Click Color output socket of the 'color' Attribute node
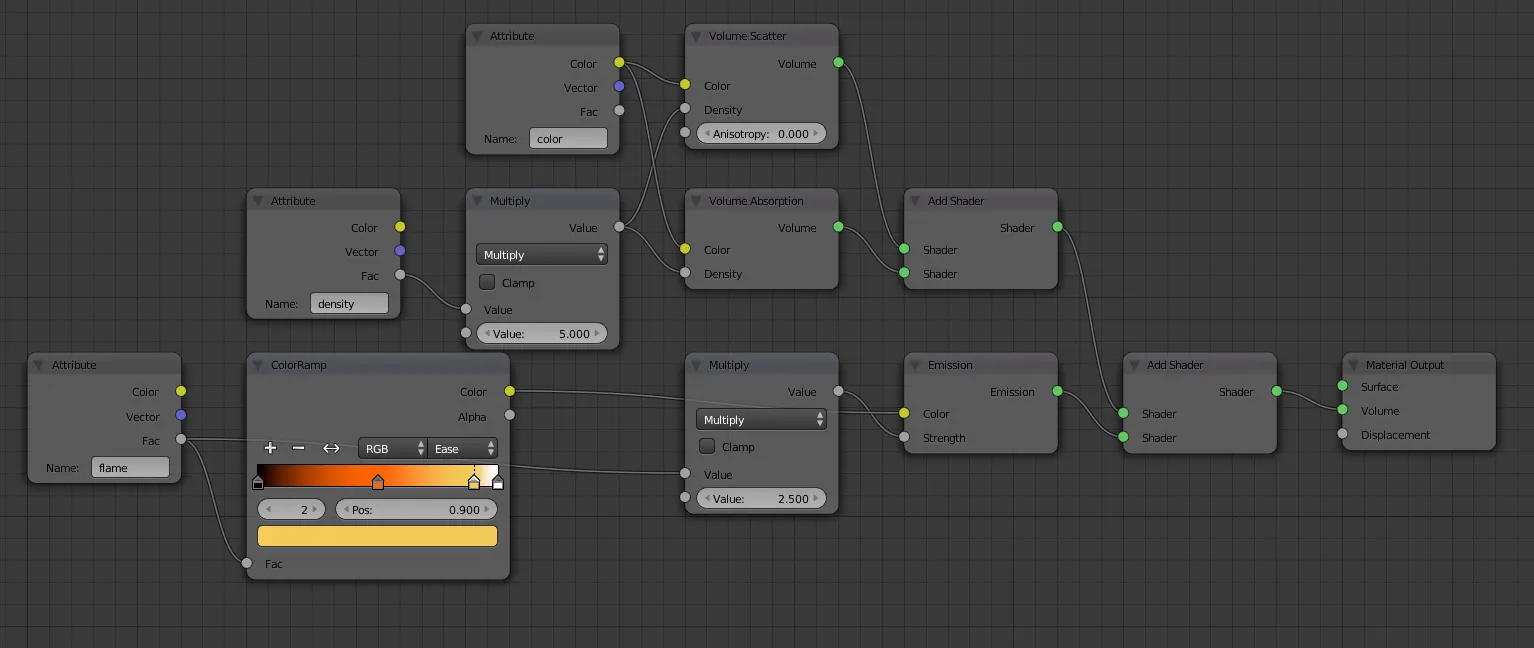Viewport: 1534px width, 648px height. tap(619, 63)
